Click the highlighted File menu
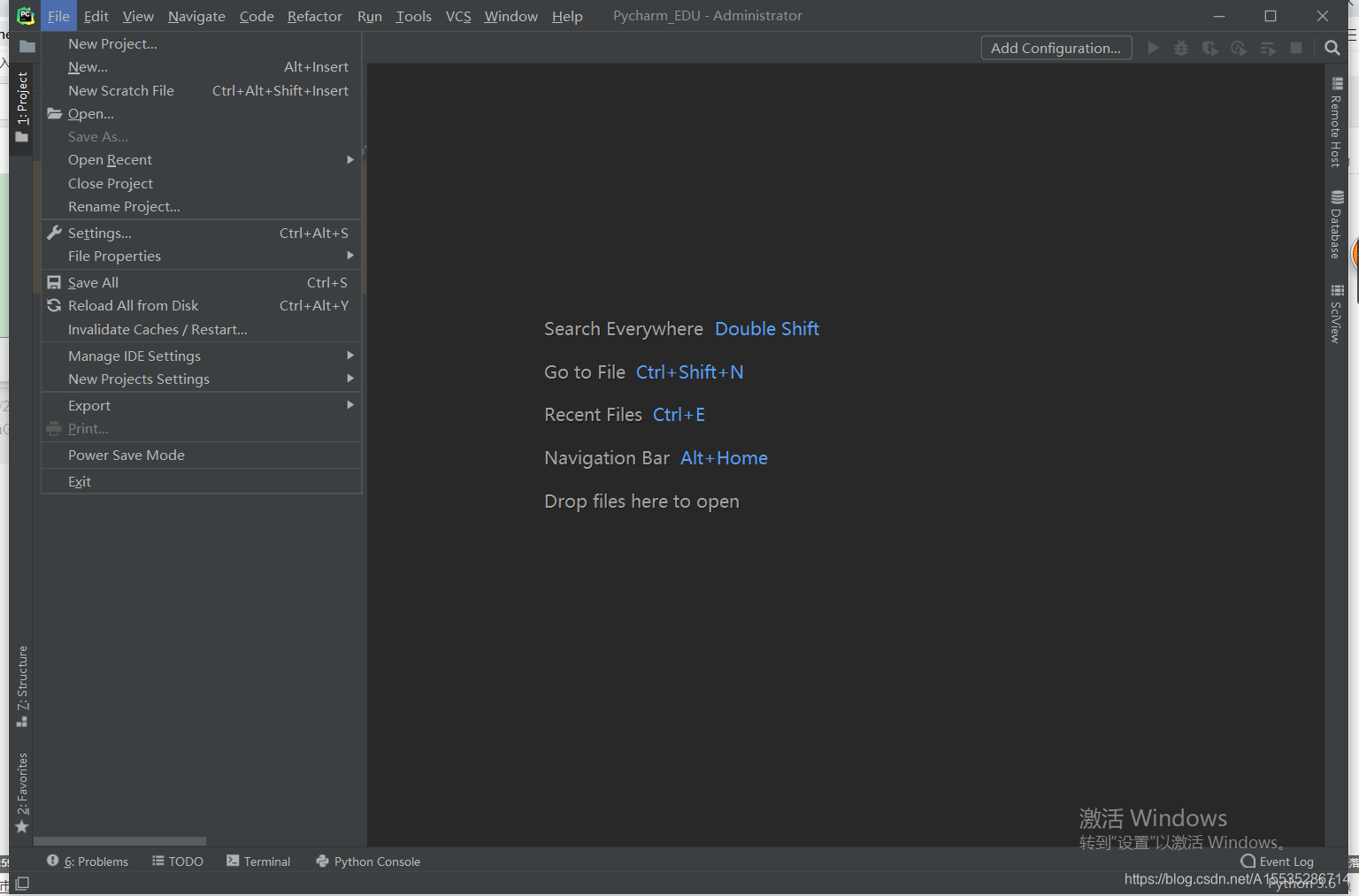1359x896 pixels. (58, 16)
